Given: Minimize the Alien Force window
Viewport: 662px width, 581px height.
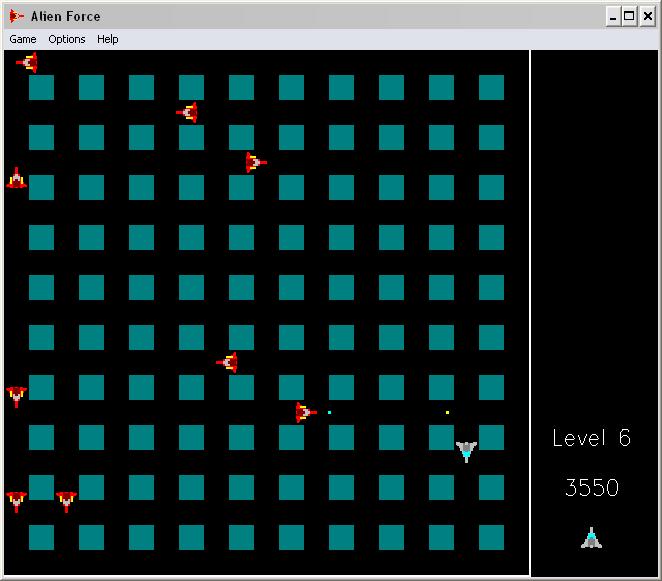Looking at the screenshot, I should pyautogui.click(x=613, y=16).
